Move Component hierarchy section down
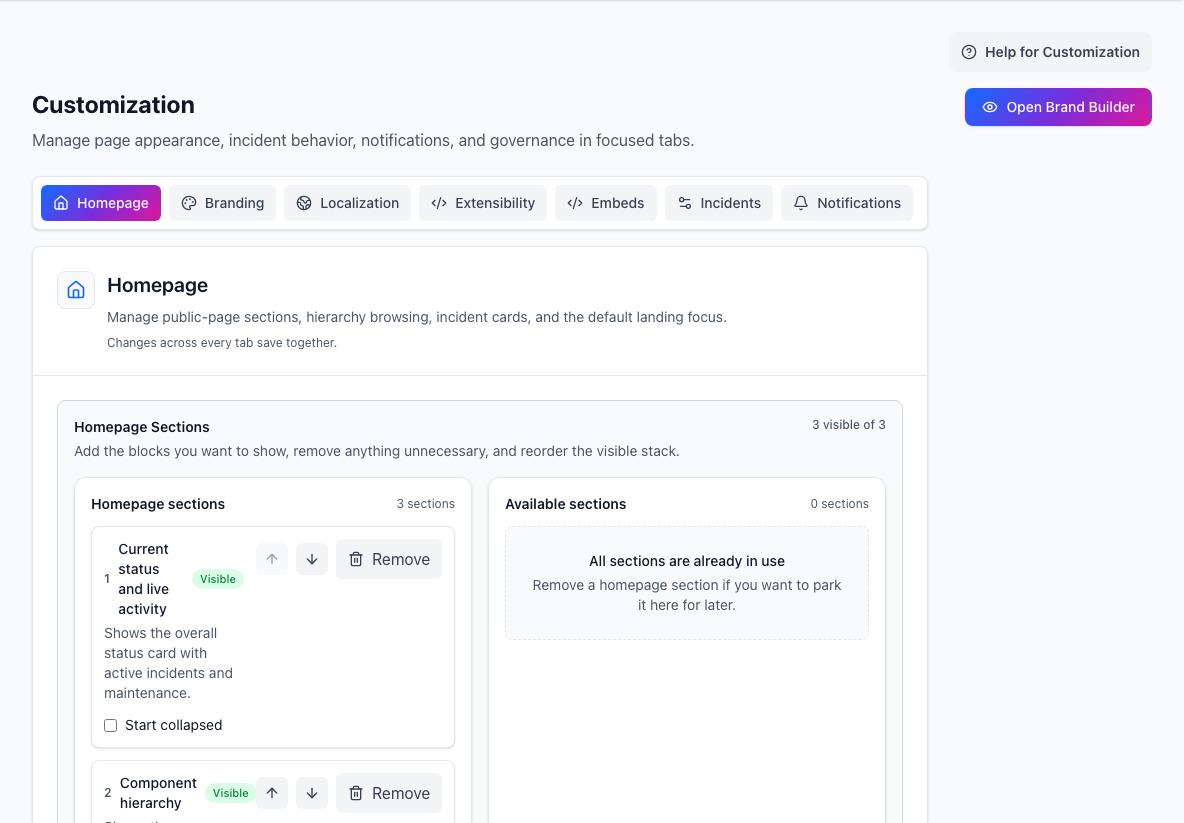The width and height of the screenshot is (1184, 823). [x=312, y=794]
